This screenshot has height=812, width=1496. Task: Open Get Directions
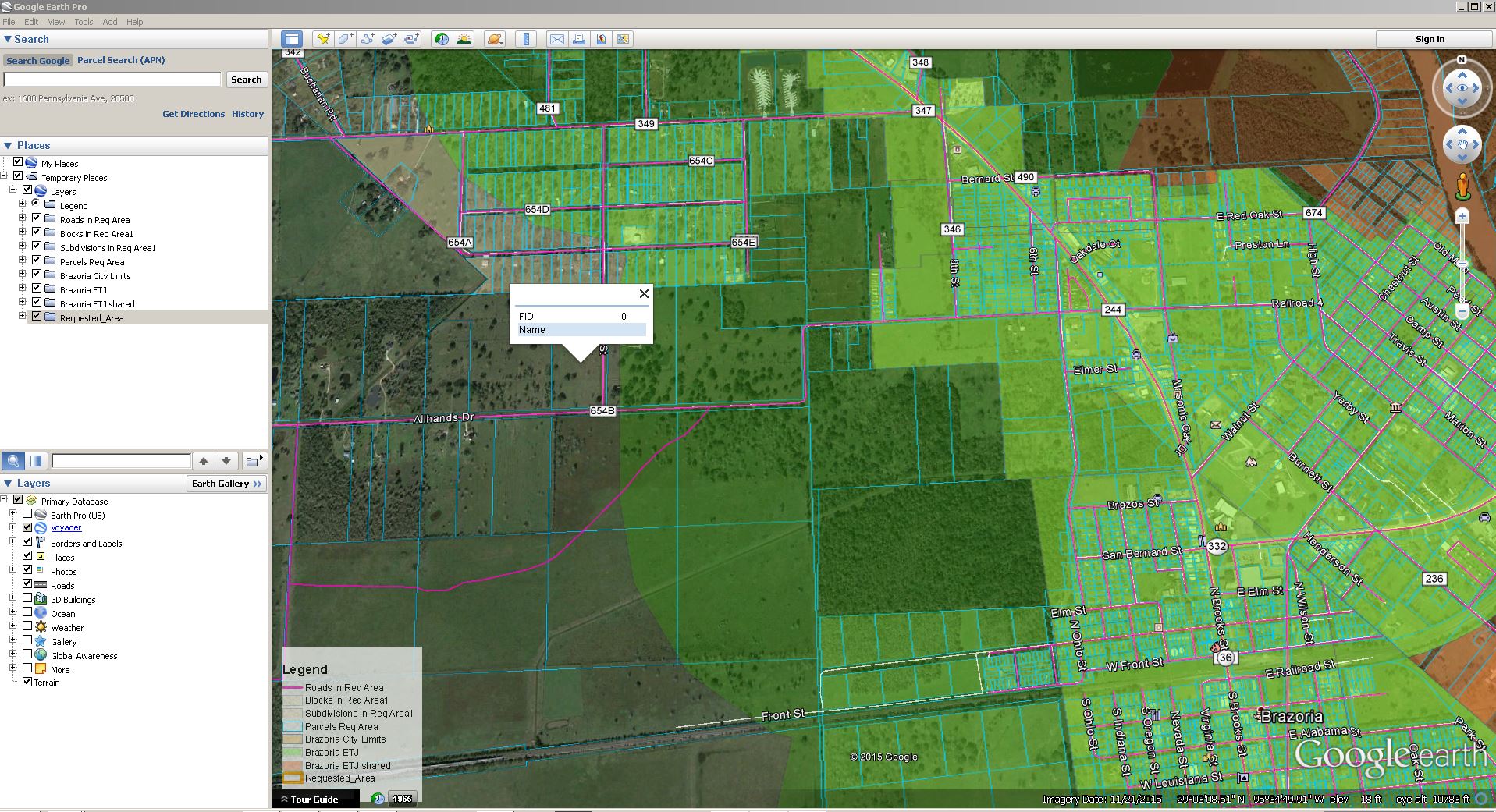click(x=193, y=114)
